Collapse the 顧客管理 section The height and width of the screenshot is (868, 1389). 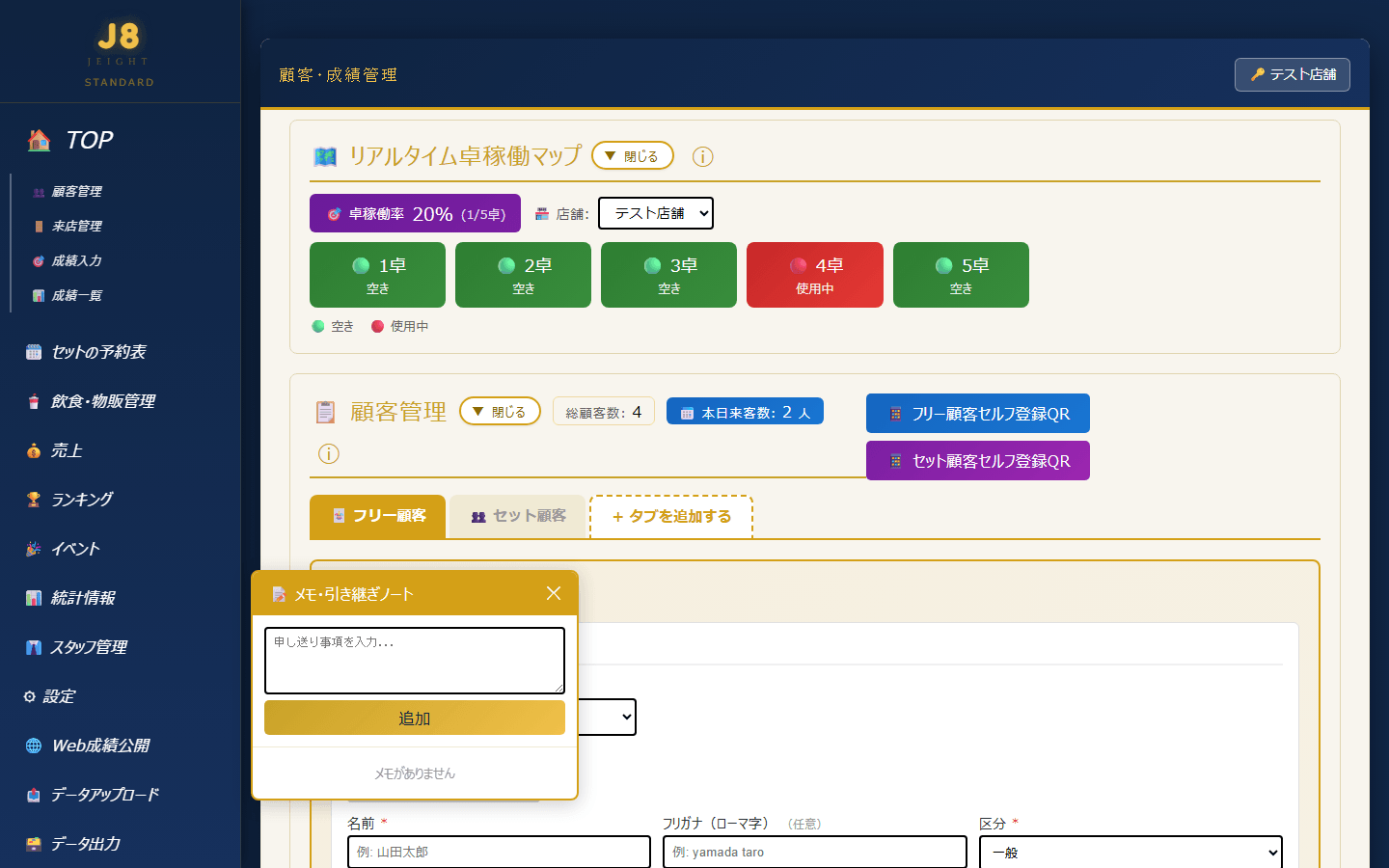[500, 411]
